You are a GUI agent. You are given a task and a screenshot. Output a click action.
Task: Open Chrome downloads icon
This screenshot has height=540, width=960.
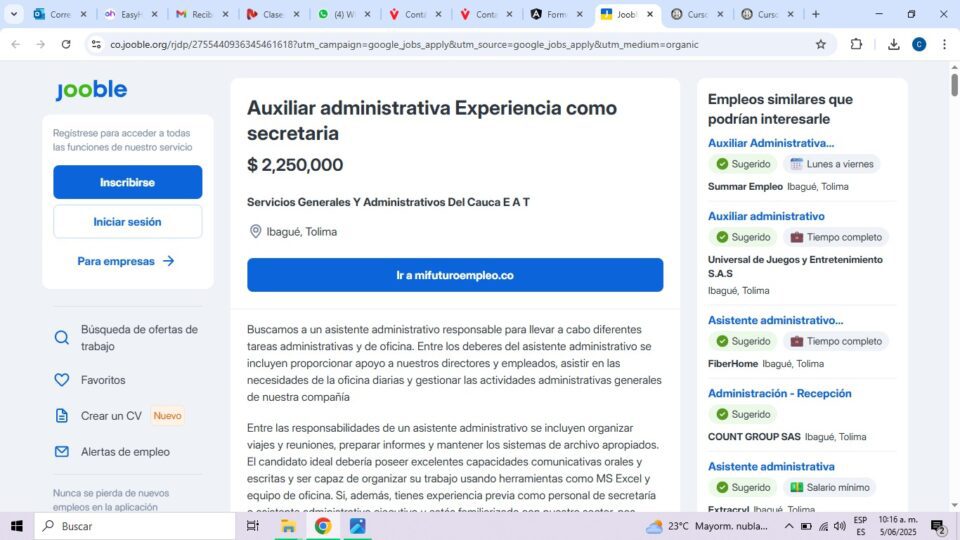point(893,44)
